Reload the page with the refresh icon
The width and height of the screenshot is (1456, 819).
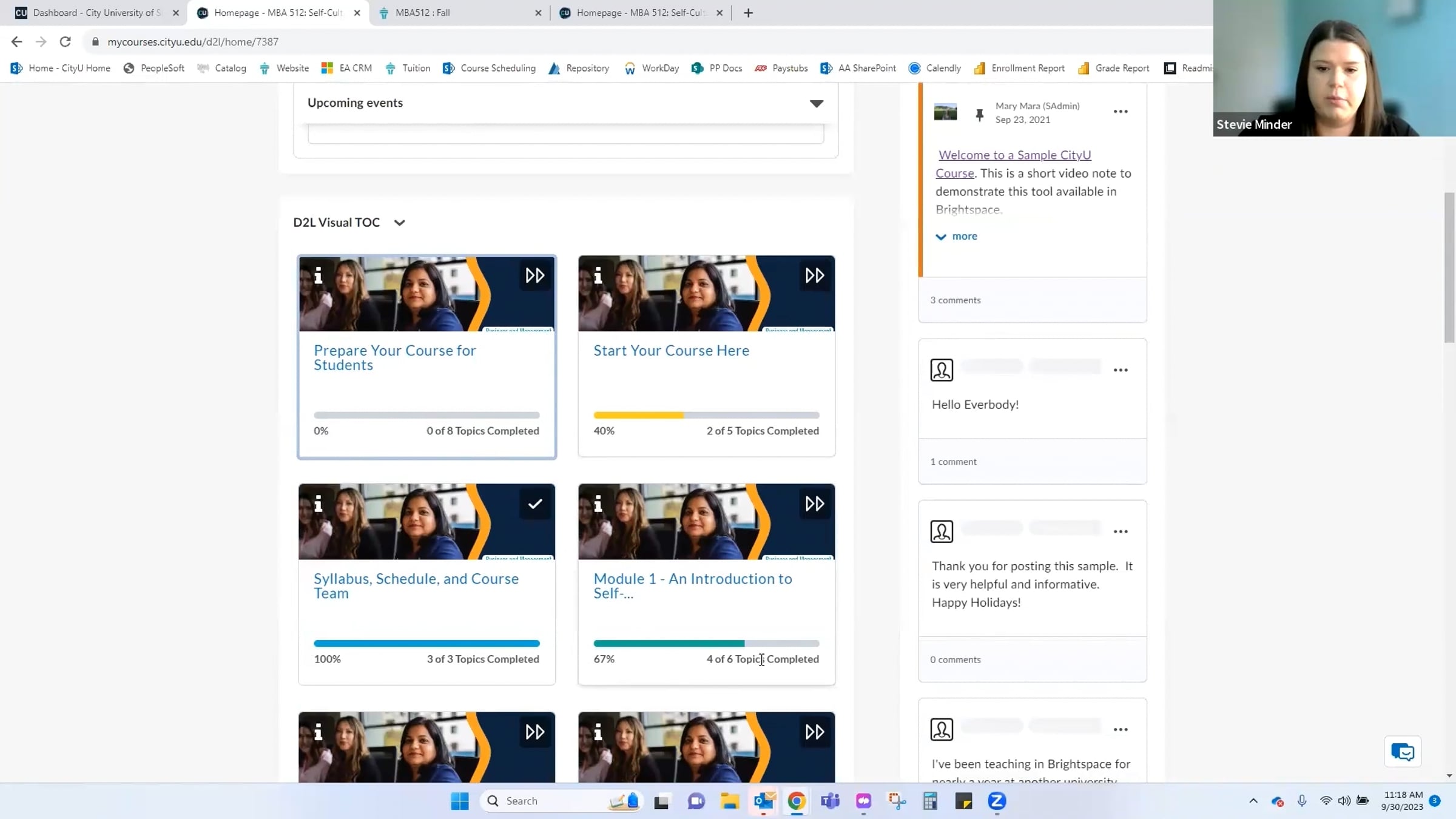tap(66, 42)
